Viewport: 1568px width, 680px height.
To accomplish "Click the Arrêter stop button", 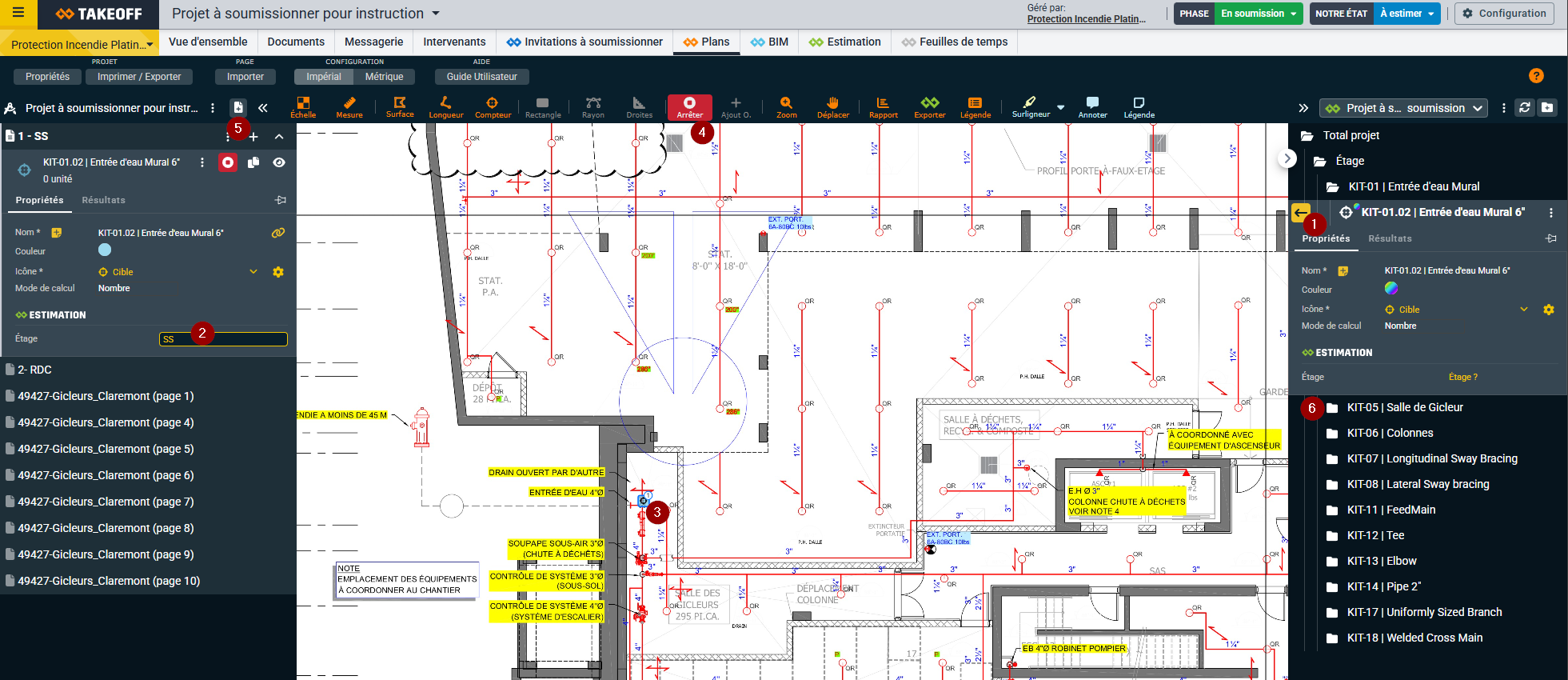I will coord(689,107).
